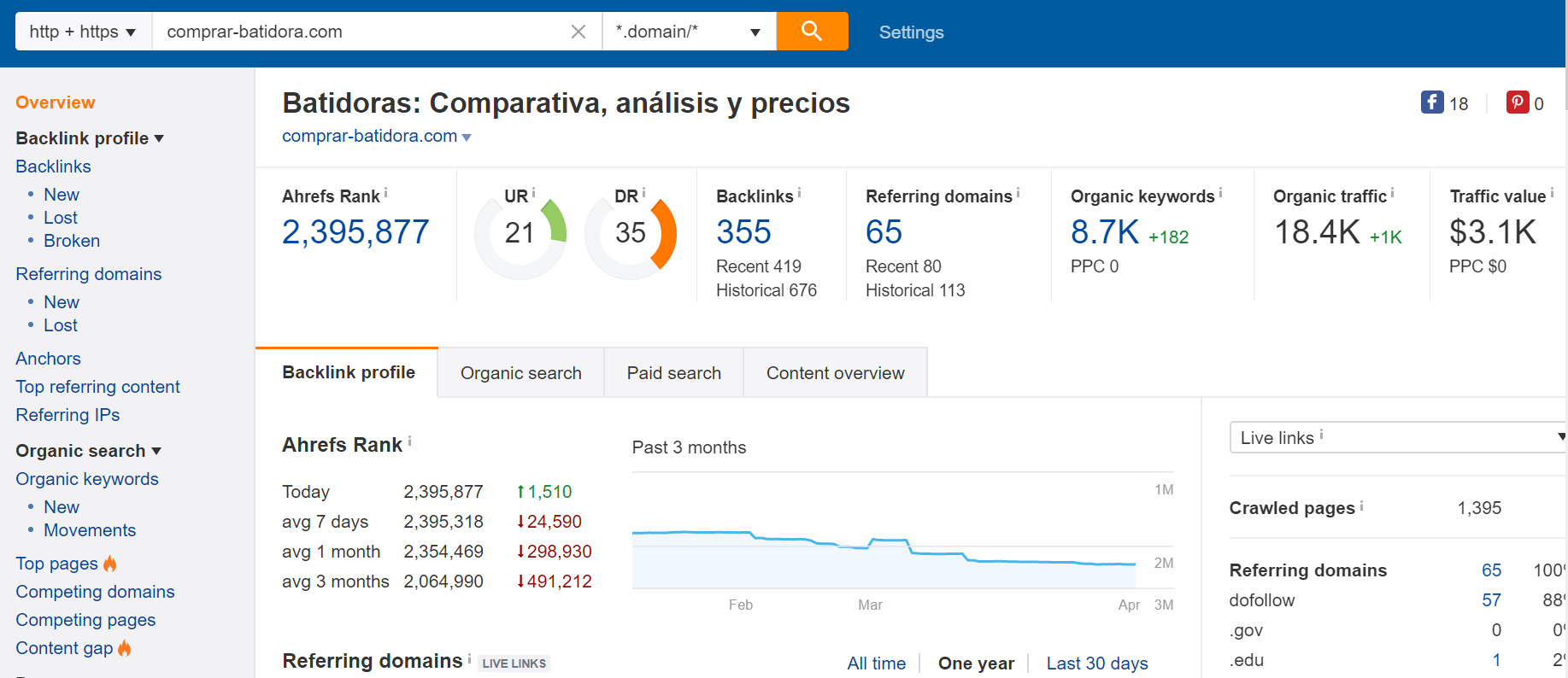Open the Overview sidebar link
Viewport: 1568px width, 678px height.
click(x=56, y=102)
